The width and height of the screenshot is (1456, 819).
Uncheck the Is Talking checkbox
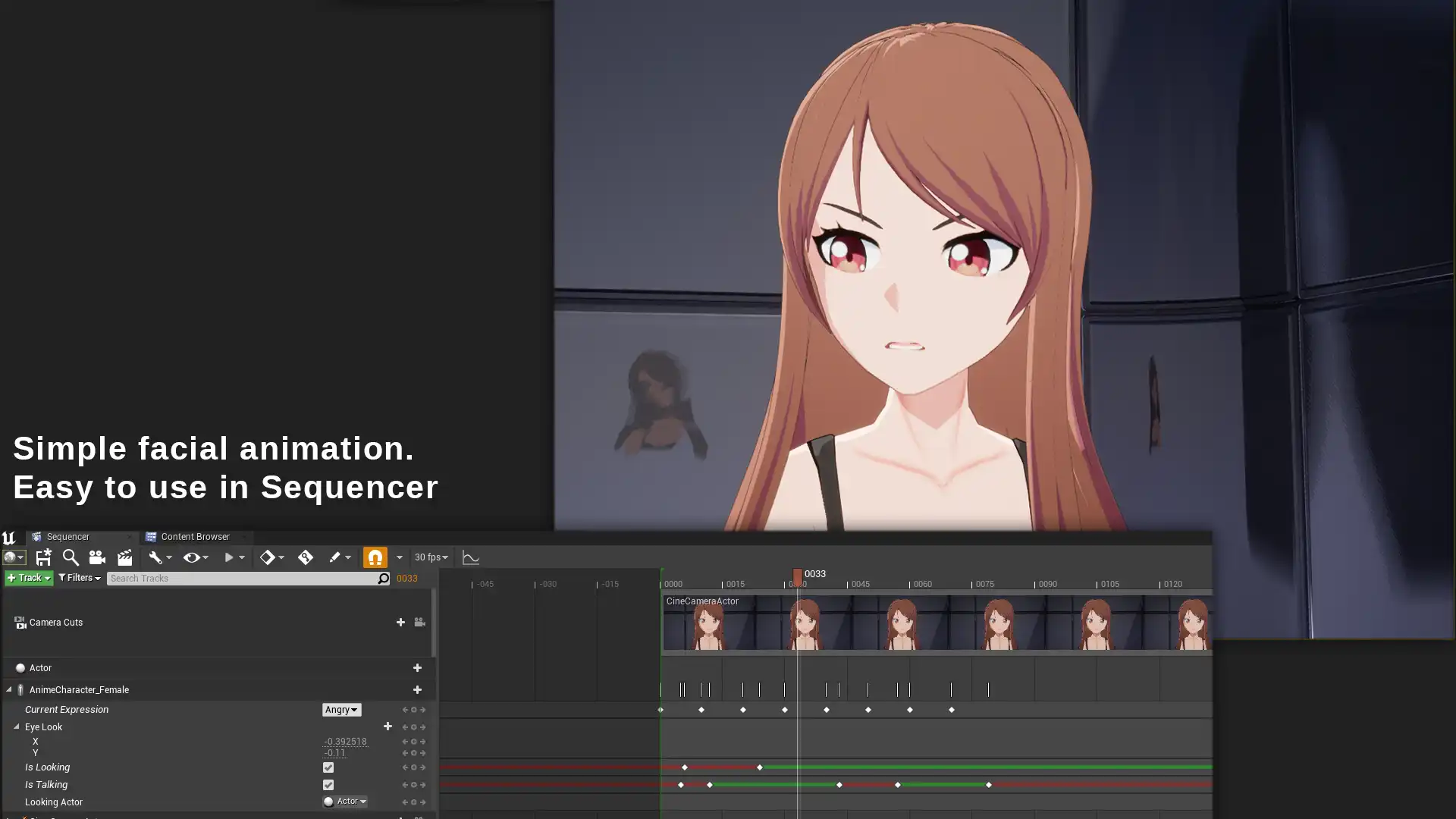[x=328, y=785]
